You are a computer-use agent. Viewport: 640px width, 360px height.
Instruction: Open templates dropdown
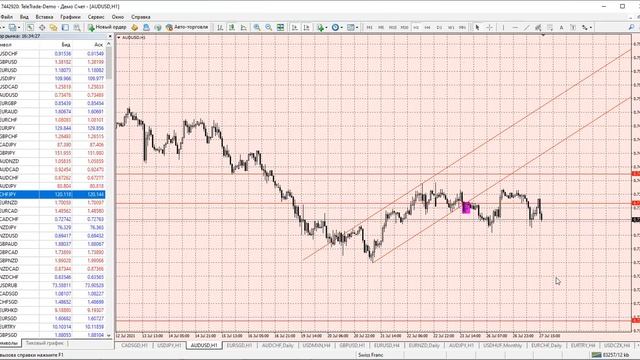[x=352, y=27]
